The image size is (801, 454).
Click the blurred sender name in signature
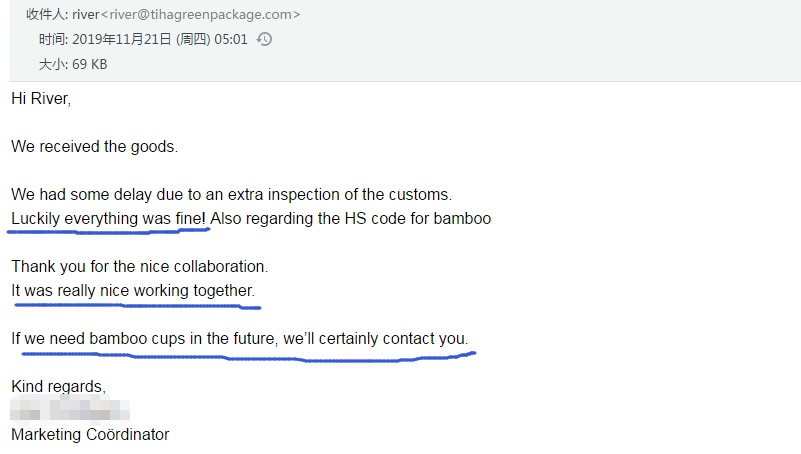[70, 410]
